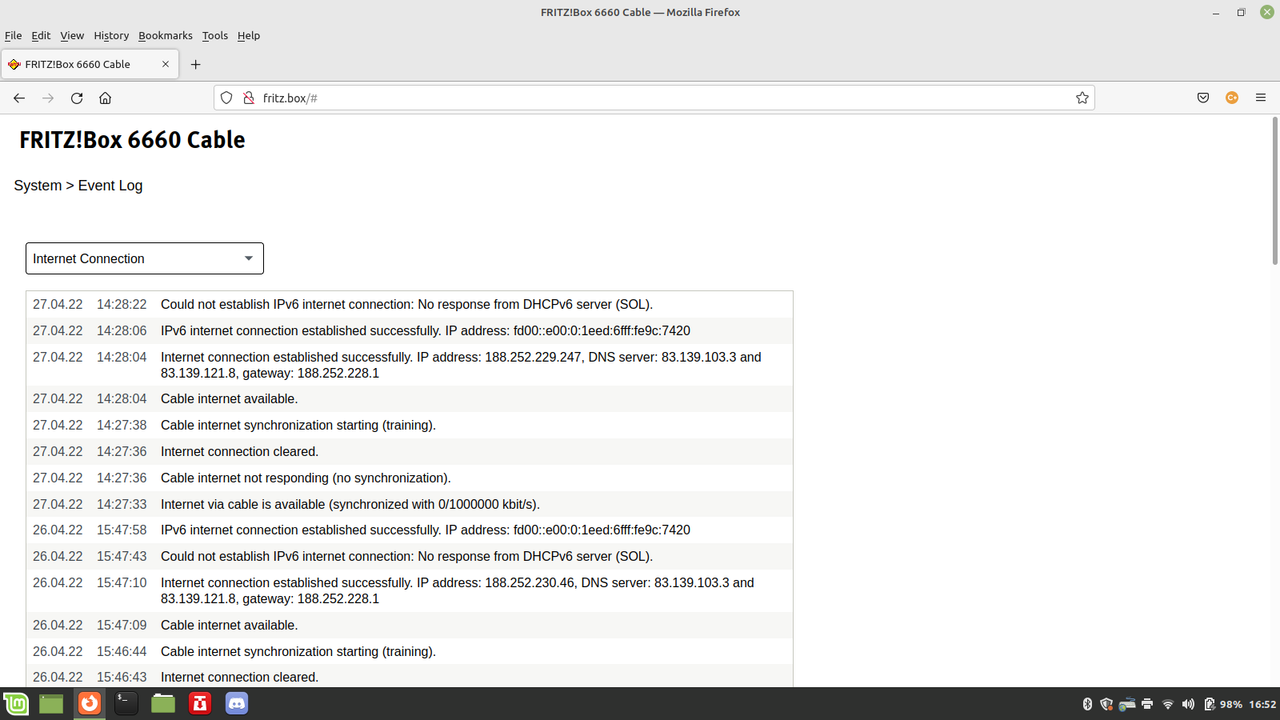The width and height of the screenshot is (1280, 720).
Task: Open the 16:52 clock calendar
Action: [1262, 704]
